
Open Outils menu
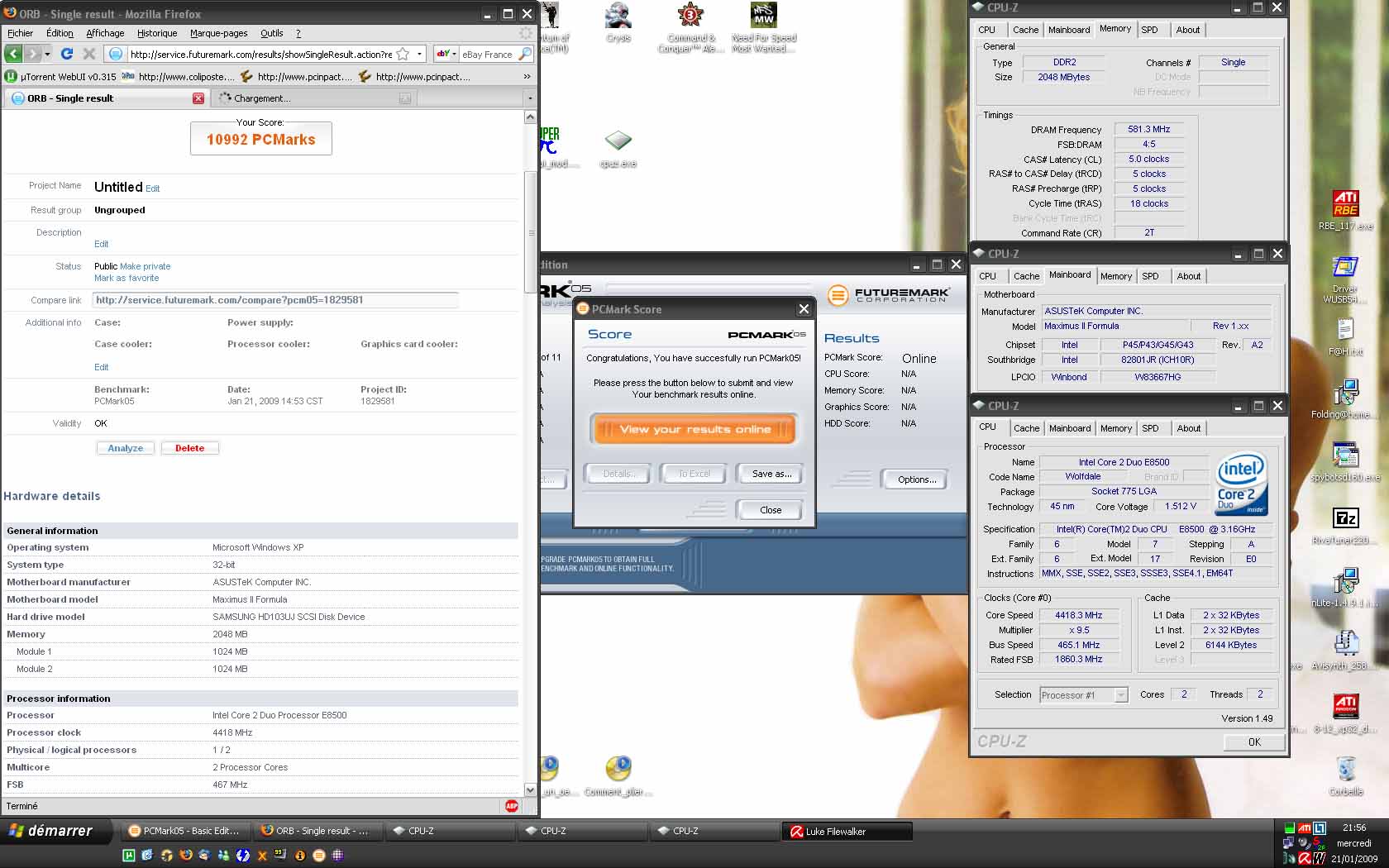point(271,33)
